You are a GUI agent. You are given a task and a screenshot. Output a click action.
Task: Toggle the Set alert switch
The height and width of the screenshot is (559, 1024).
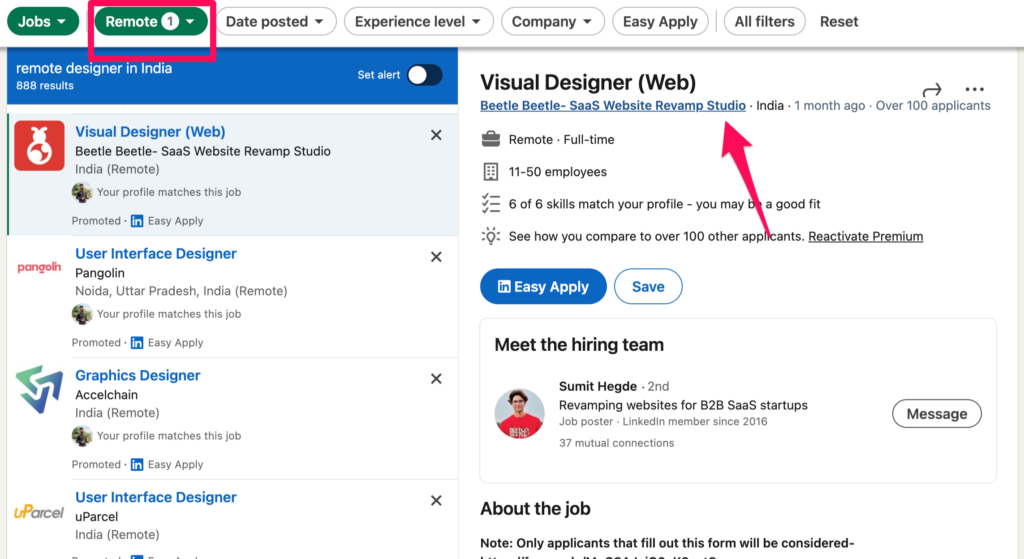click(x=425, y=75)
